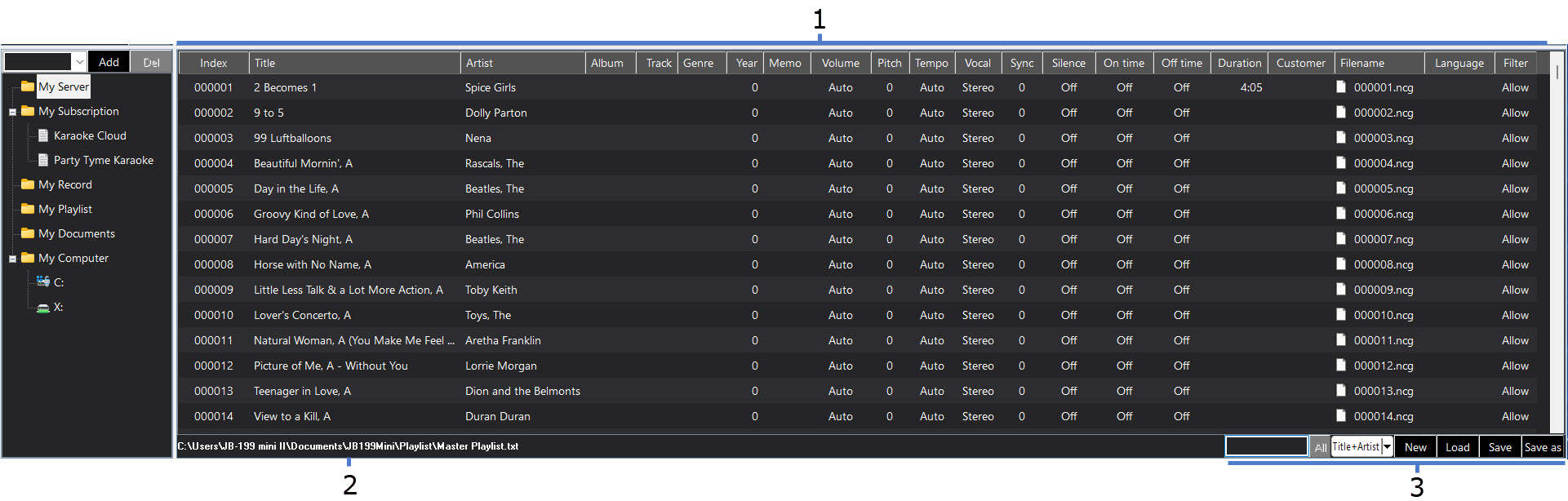Image resolution: width=1568 pixels, height=501 pixels.
Task: Click the search text field beside All
Action: [1266, 446]
